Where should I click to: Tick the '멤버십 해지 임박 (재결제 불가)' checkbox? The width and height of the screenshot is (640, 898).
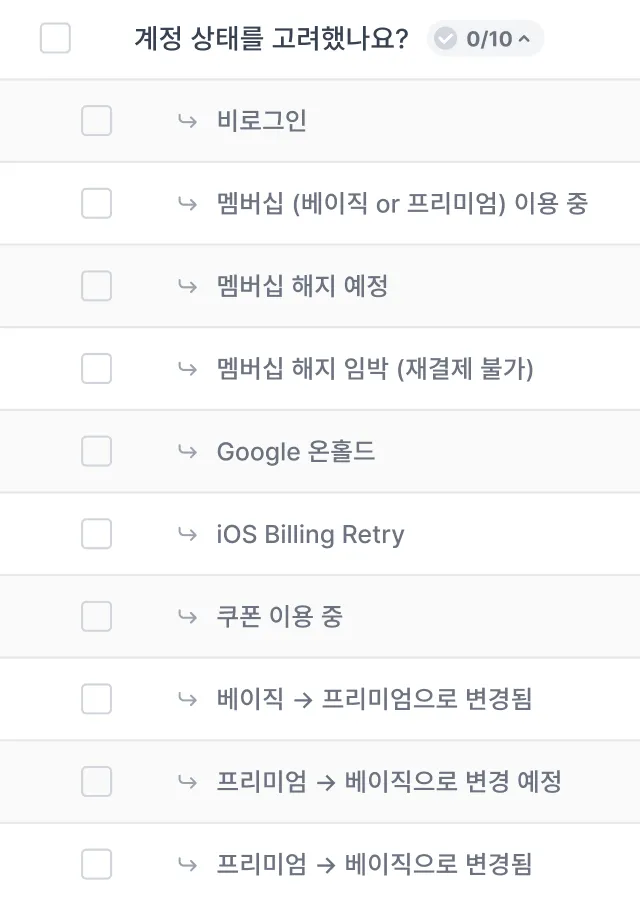click(x=96, y=369)
